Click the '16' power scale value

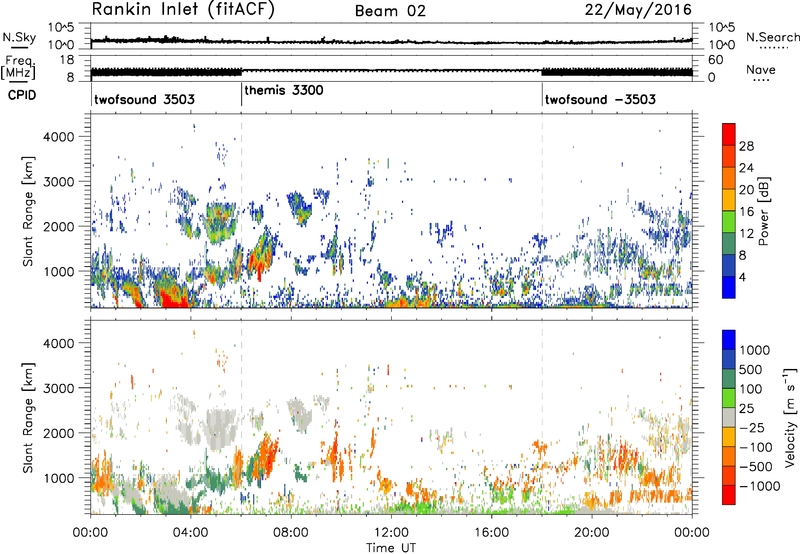(x=746, y=212)
